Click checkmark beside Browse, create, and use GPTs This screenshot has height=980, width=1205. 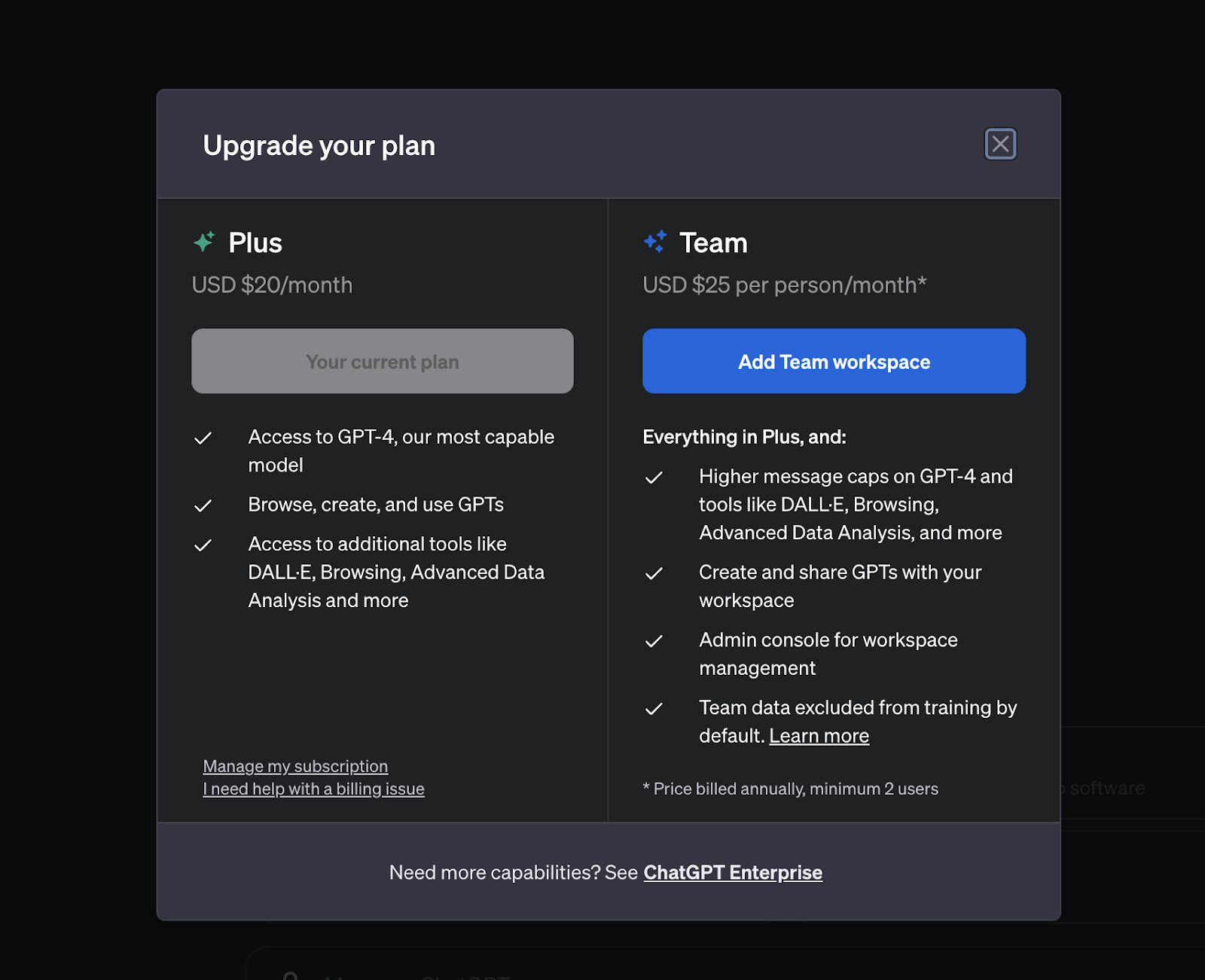[x=203, y=506]
